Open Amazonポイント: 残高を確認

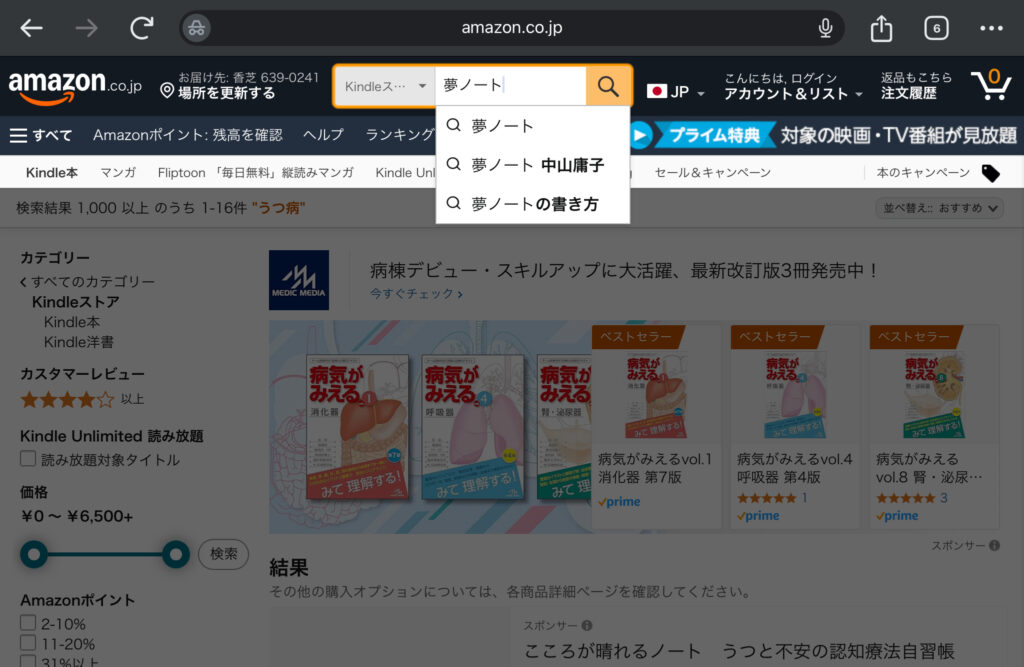coord(187,135)
